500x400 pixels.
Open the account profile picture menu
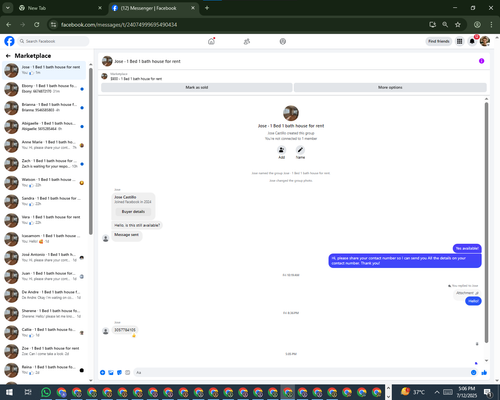tap(485, 41)
